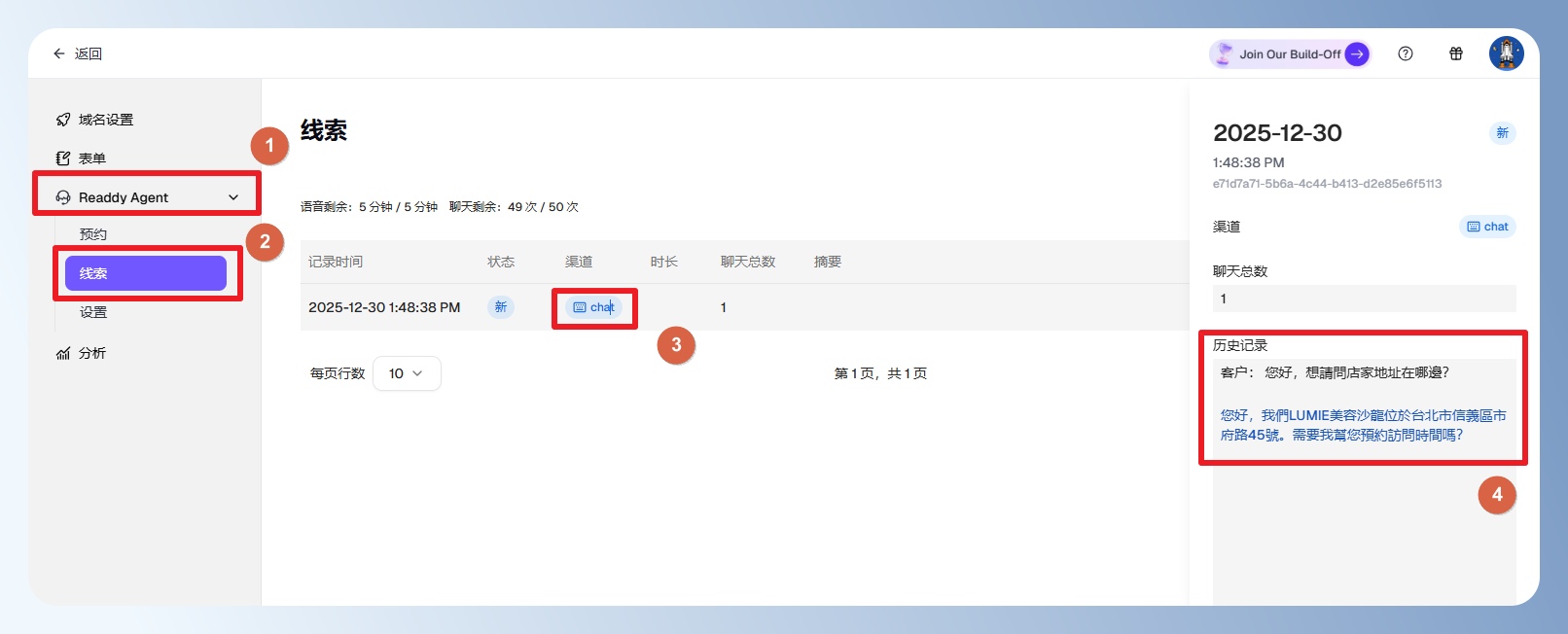Screen dimensions: 1568x634
Task: Open the 预约 submenu item
Action: (x=93, y=234)
